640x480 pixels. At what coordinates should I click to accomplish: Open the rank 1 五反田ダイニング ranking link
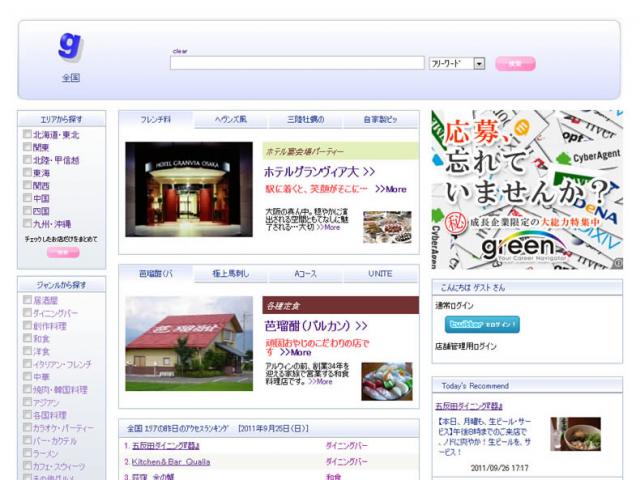166,446
